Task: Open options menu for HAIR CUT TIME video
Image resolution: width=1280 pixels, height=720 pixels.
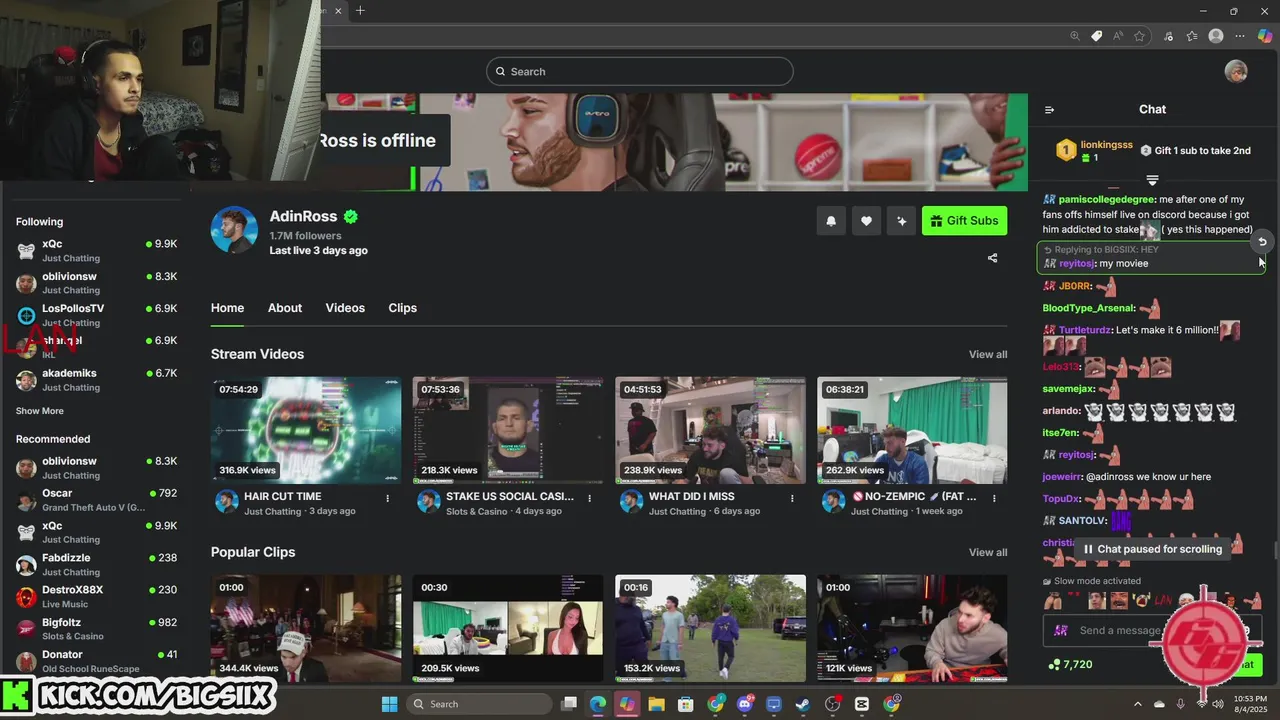Action: coord(387,497)
